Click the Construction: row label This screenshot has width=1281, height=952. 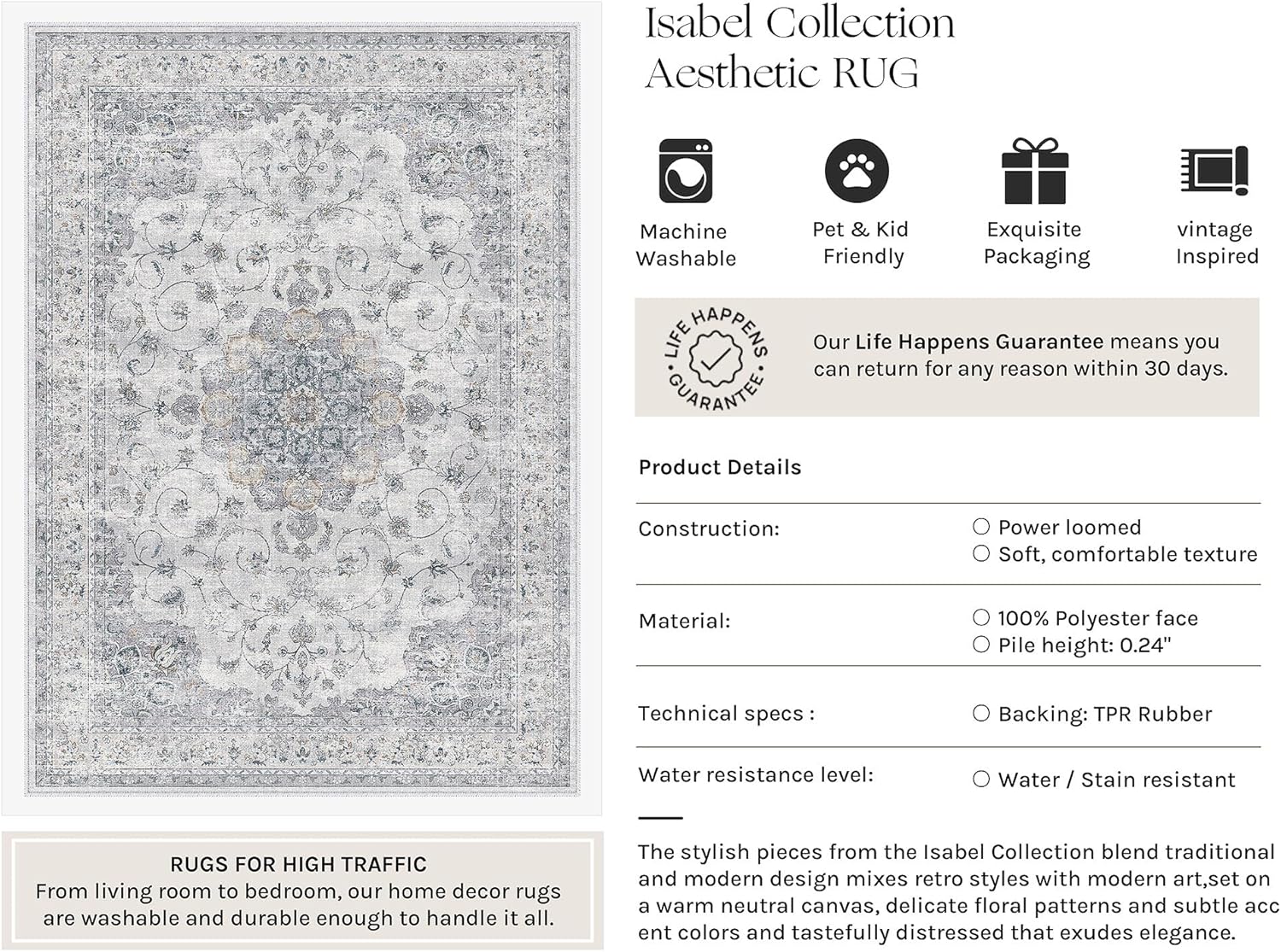point(709,529)
